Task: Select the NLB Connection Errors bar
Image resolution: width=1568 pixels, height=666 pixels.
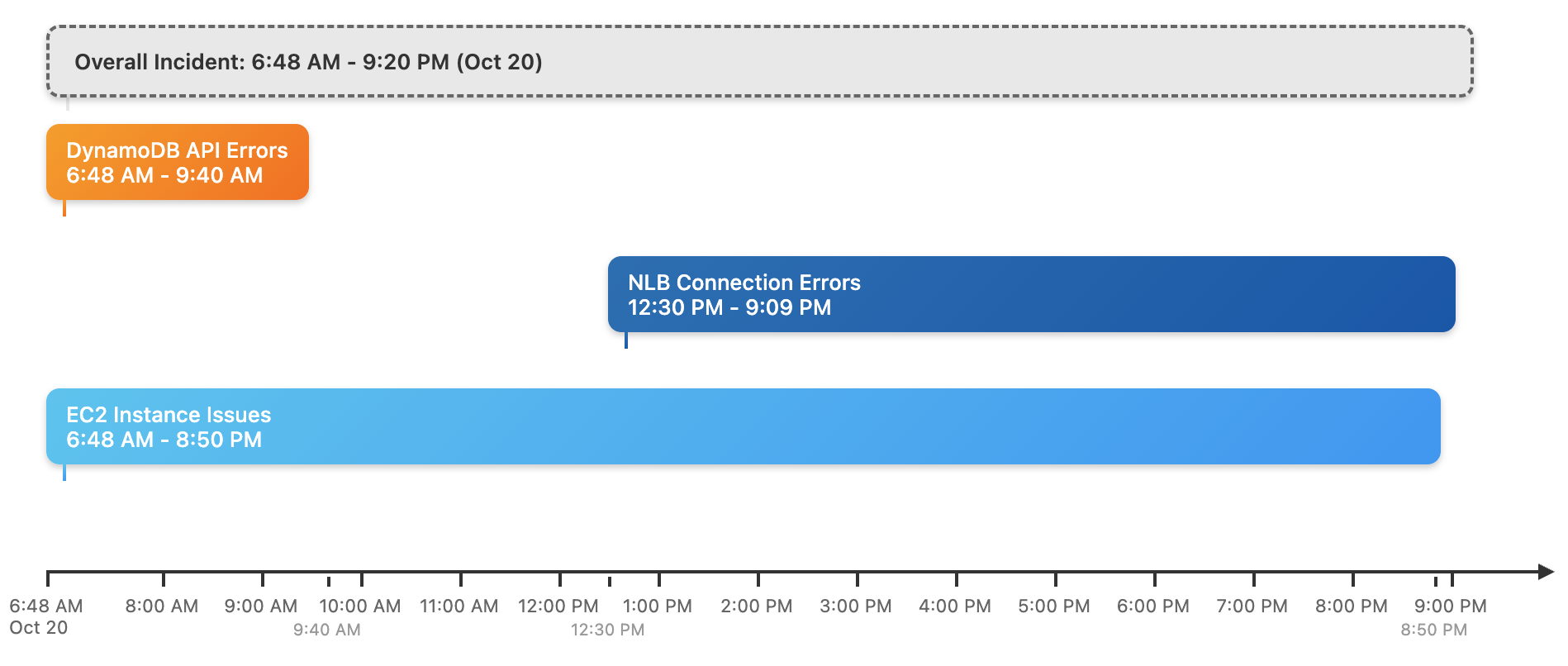Action: pyautogui.click(x=1031, y=295)
